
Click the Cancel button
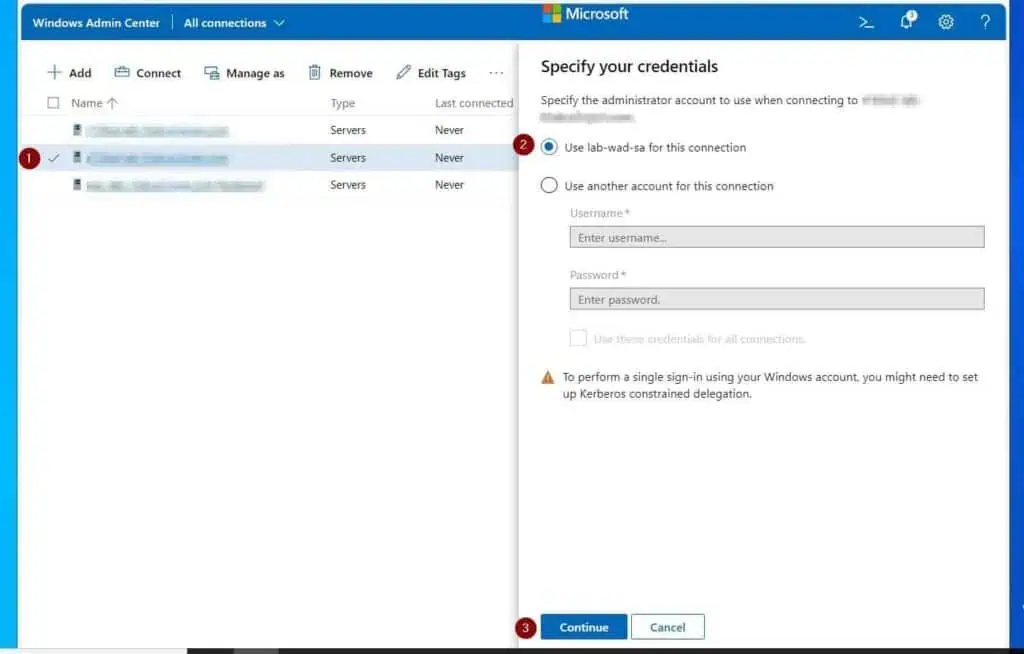667,627
